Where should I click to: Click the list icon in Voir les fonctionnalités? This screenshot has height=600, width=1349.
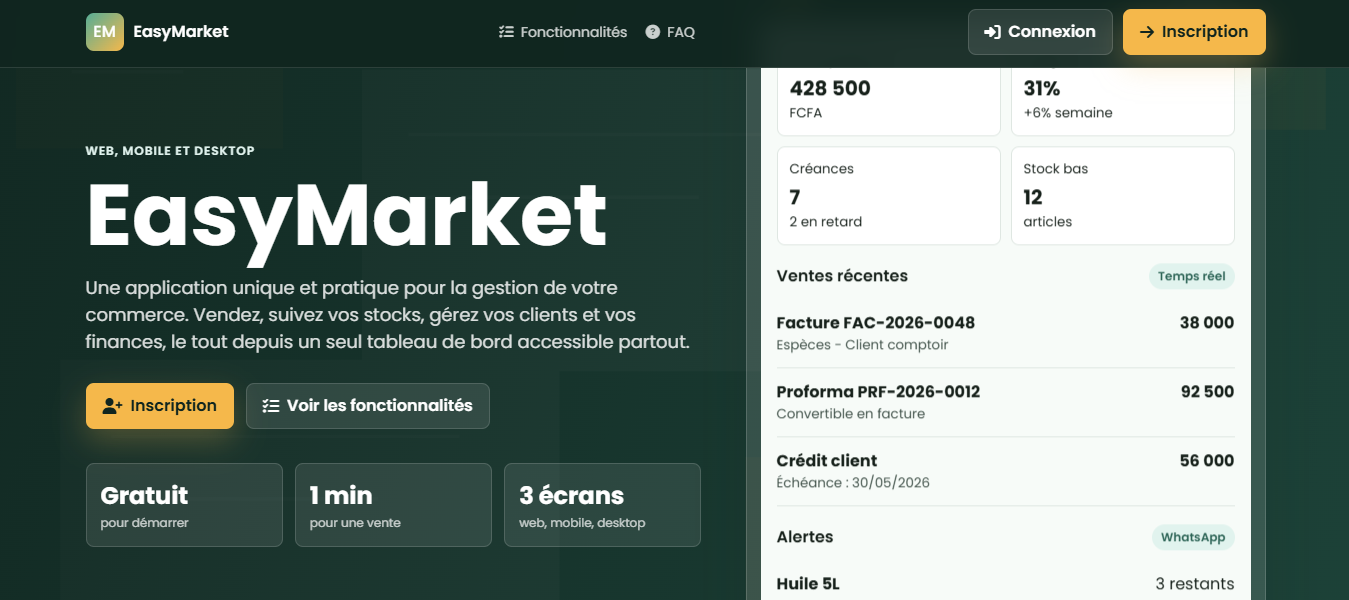(271, 406)
